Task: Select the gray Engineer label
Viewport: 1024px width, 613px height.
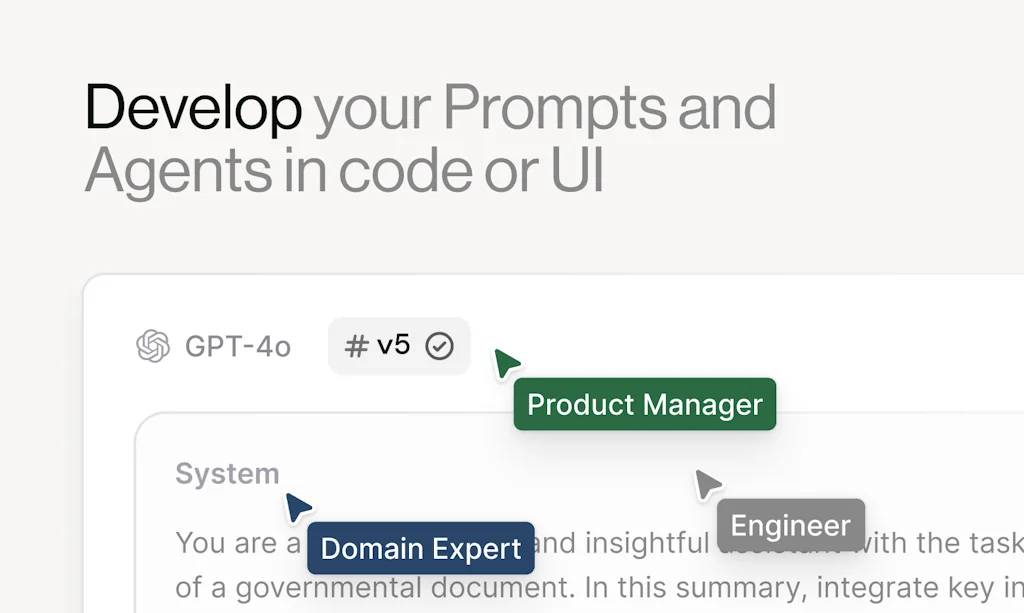Action: tap(790, 525)
